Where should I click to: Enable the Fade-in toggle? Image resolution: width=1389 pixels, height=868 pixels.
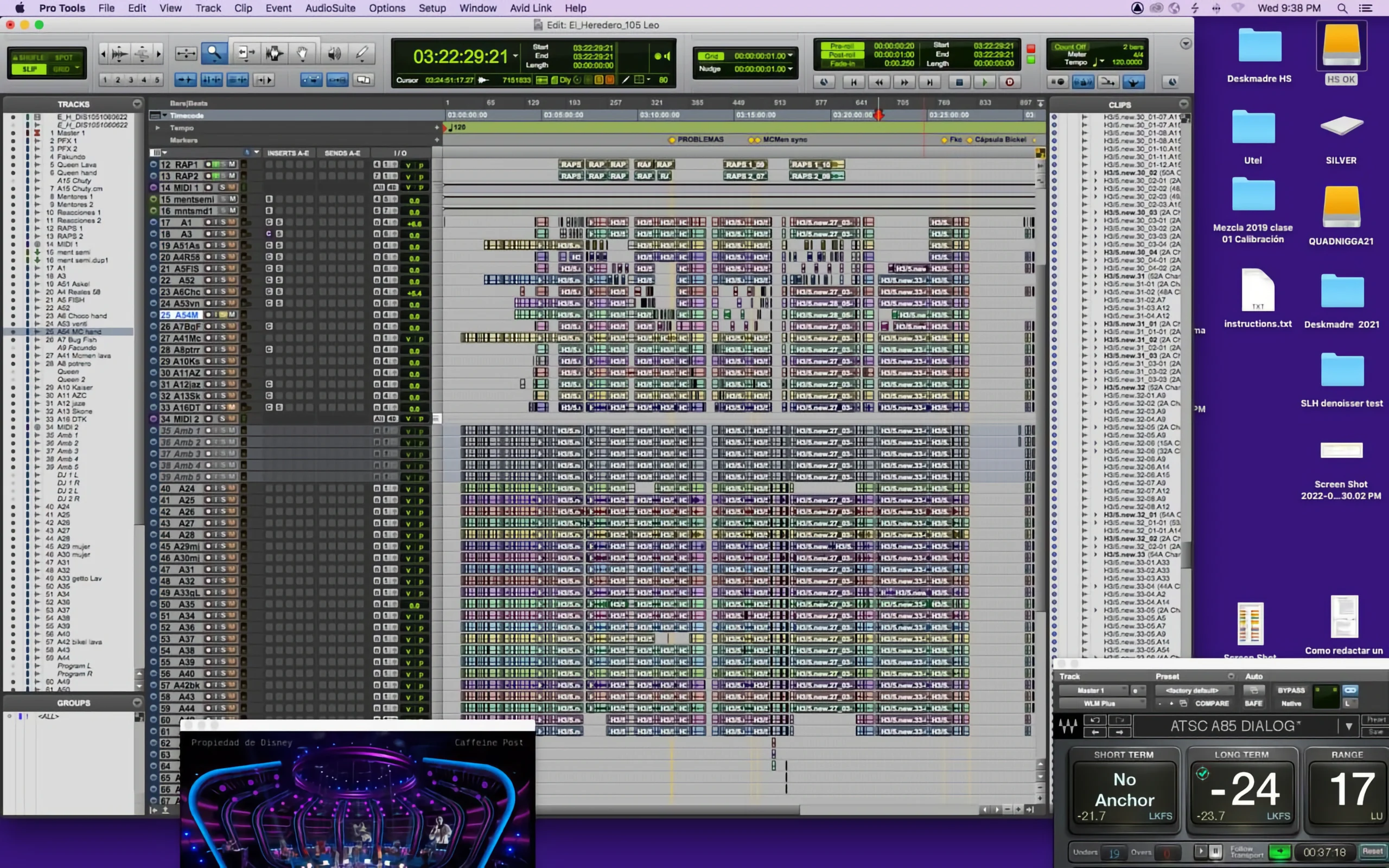[842, 63]
